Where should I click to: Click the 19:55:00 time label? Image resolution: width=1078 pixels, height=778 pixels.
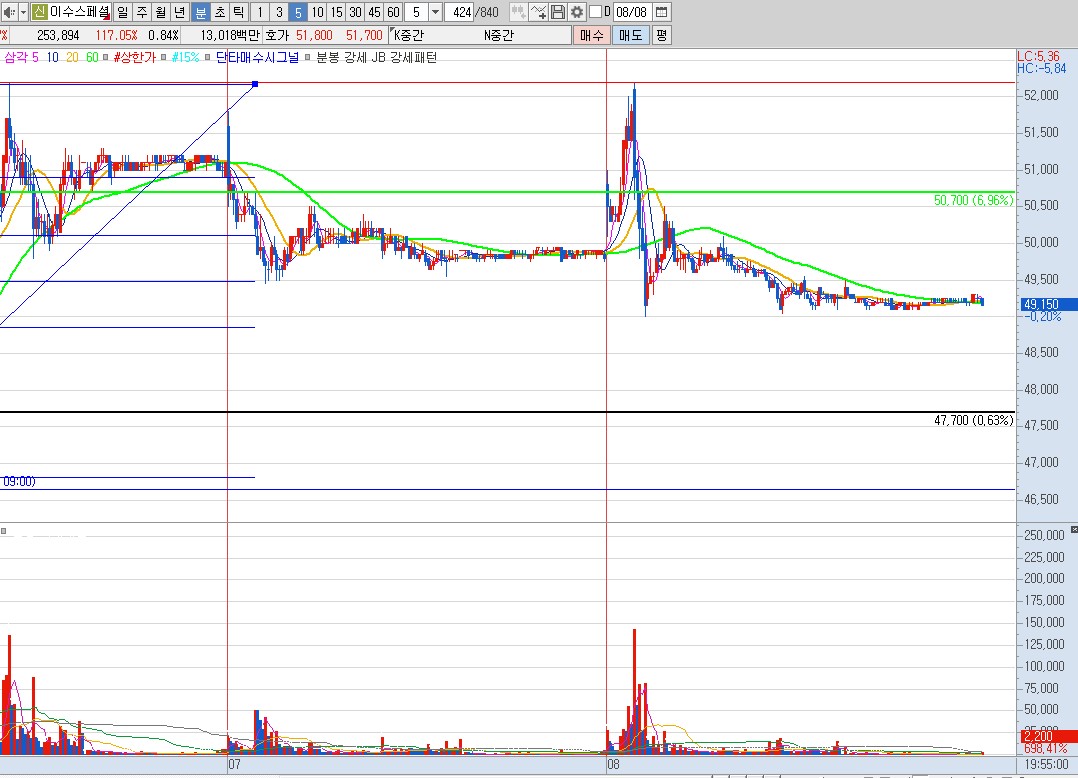pyautogui.click(x=1046, y=764)
